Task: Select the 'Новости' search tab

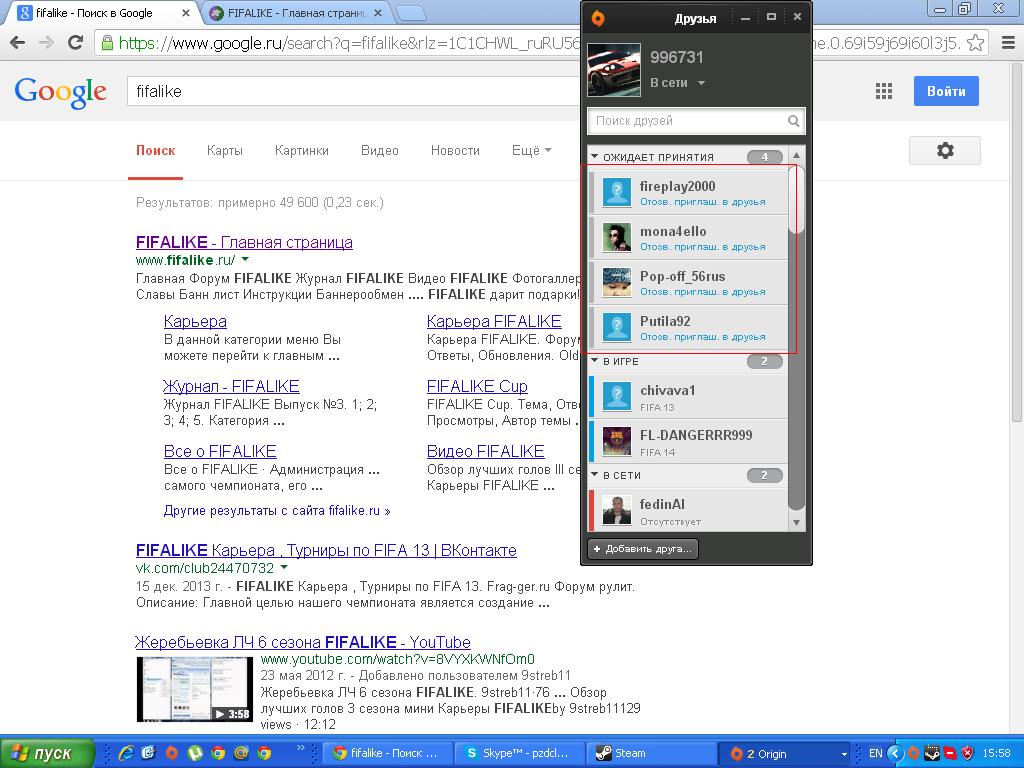Action: point(455,151)
